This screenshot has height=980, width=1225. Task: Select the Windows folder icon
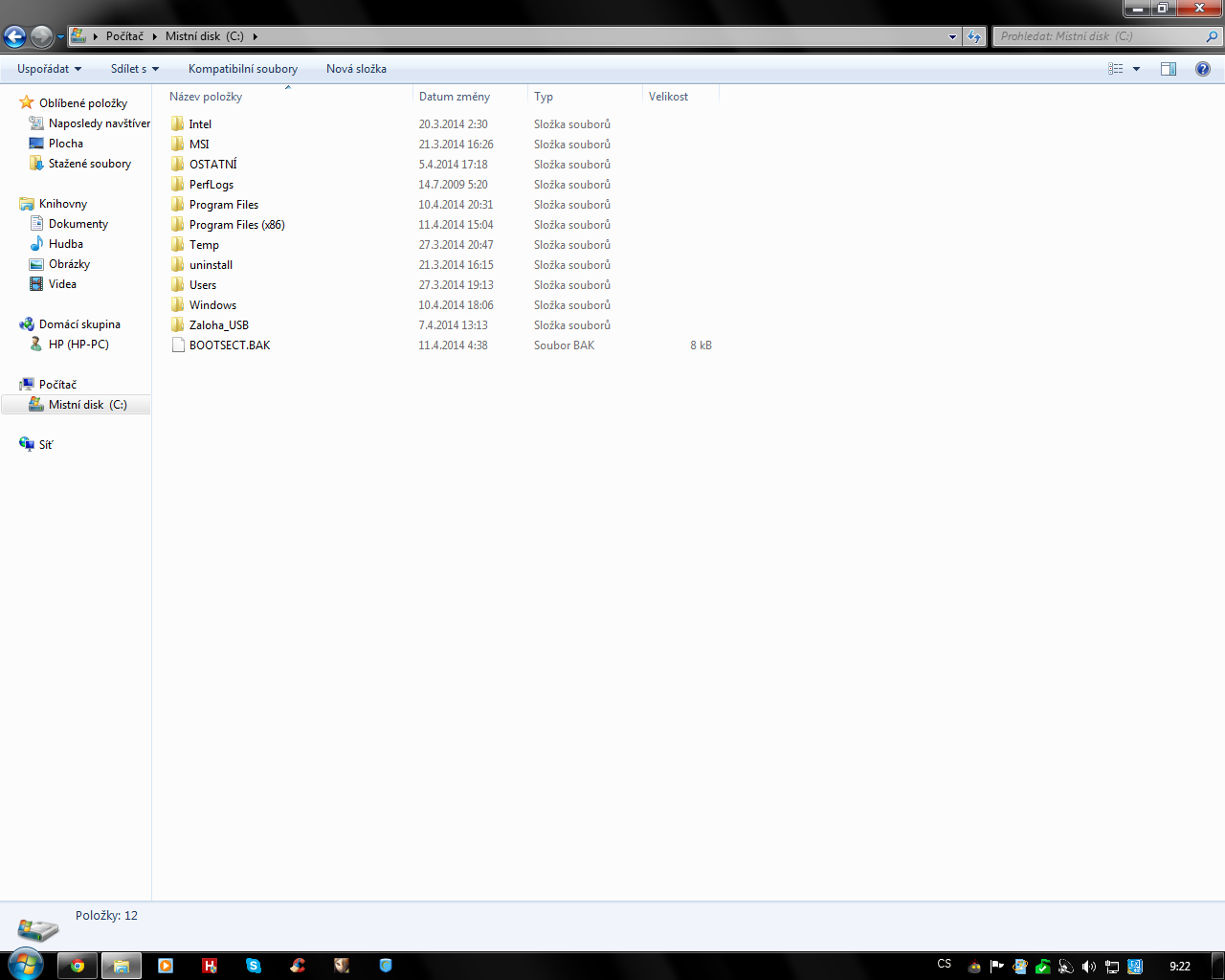click(x=178, y=304)
